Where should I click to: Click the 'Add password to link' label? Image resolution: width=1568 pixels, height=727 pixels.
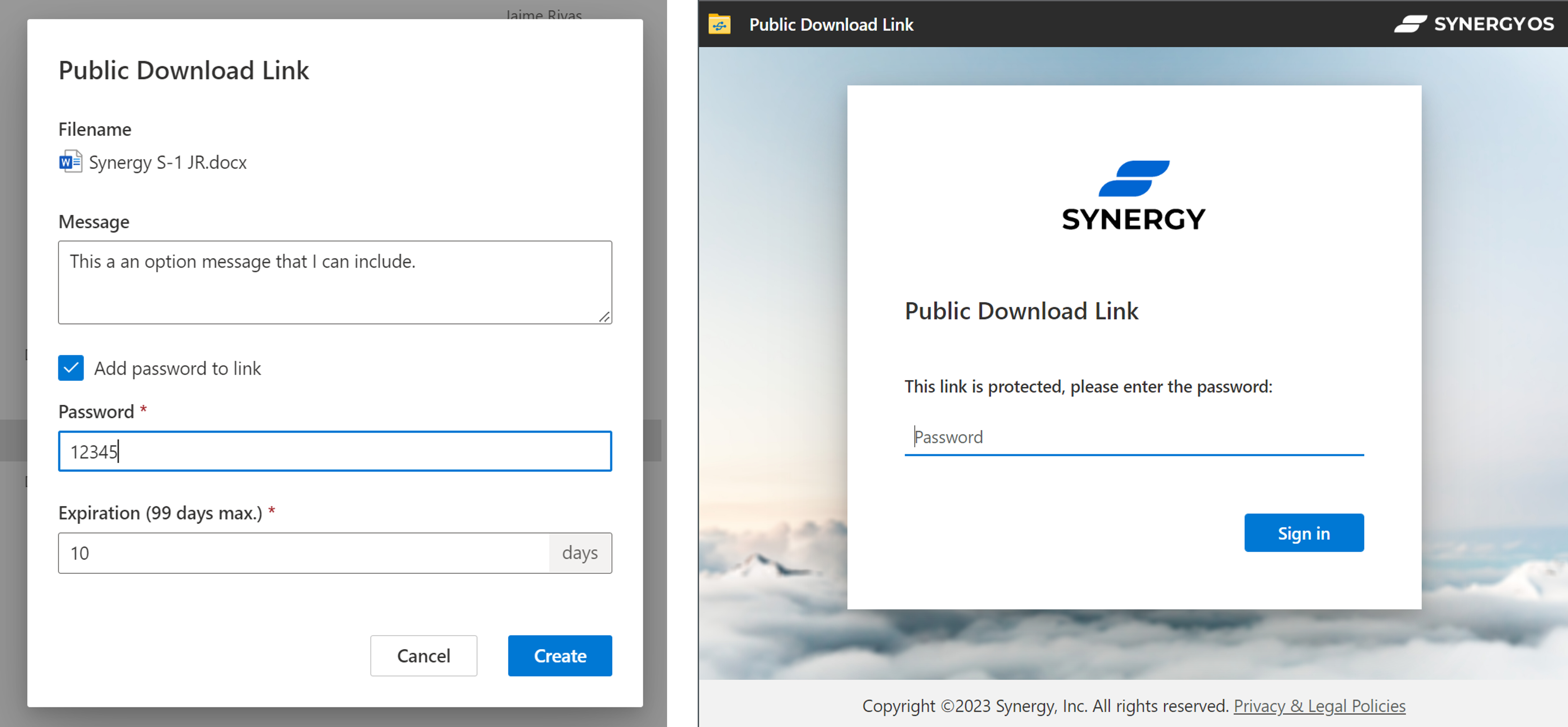pos(178,368)
